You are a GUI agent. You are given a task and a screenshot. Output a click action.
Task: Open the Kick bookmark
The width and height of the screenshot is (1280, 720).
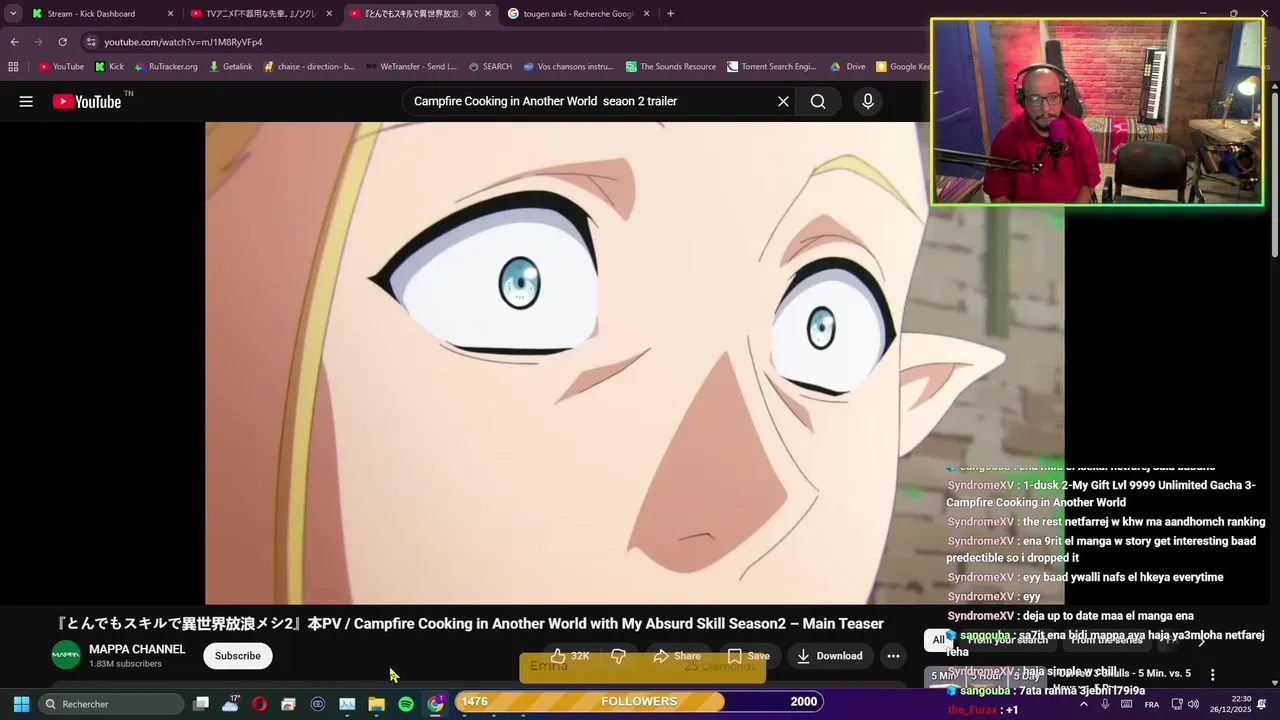pyautogui.click(x=109, y=67)
